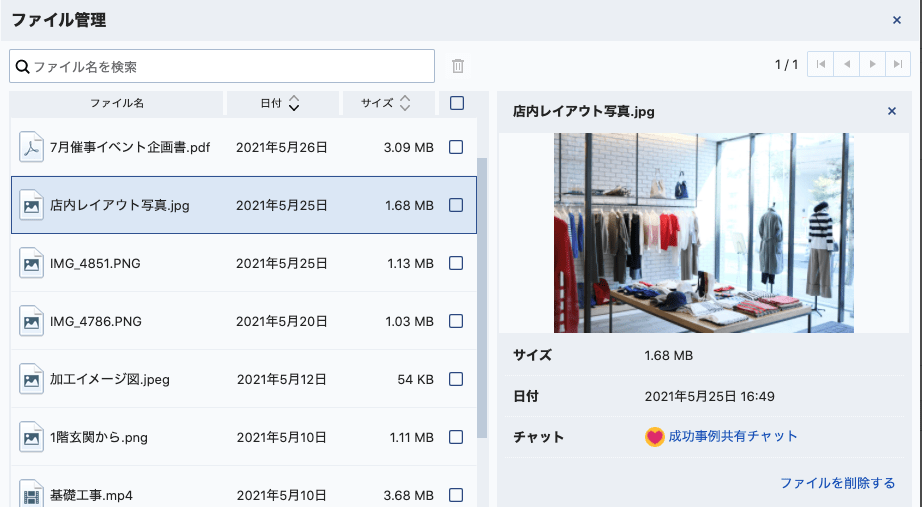Sort files by サイズ column
Screen dimensions: 922x507
(x=386, y=103)
